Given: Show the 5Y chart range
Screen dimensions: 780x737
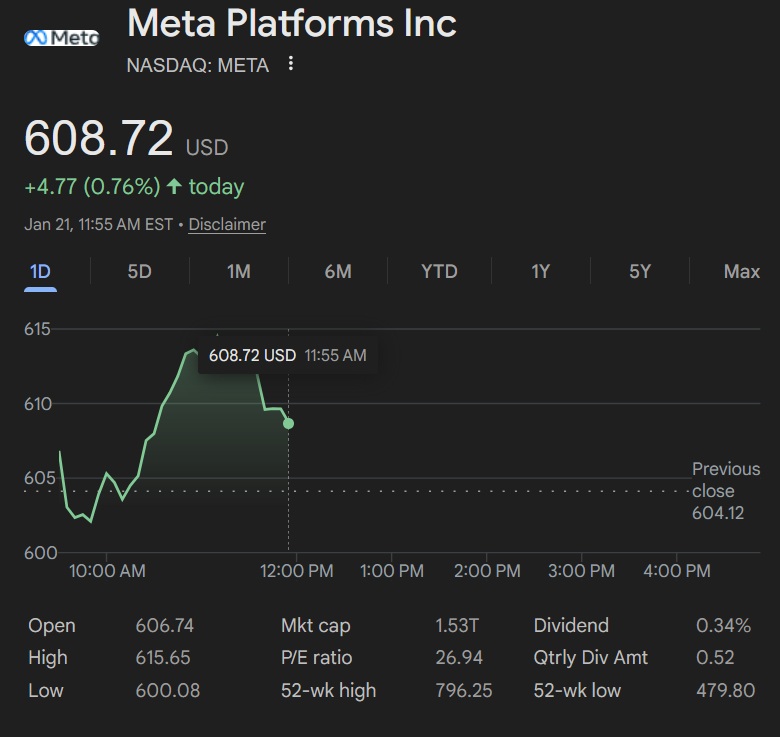Looking at the screenshot, I should click(640, 271).
